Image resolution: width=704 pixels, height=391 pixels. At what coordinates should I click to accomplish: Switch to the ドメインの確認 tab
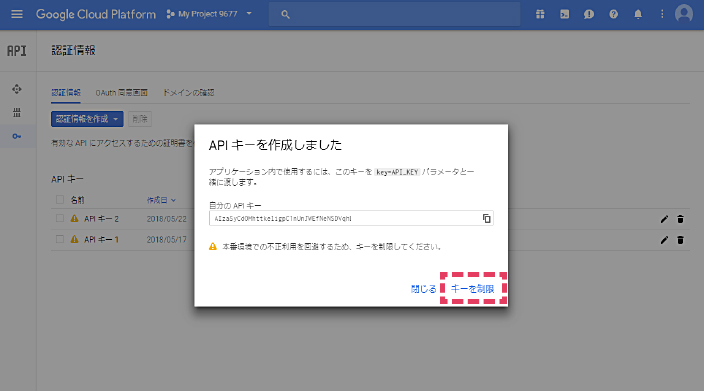click(x=188, y=92)
